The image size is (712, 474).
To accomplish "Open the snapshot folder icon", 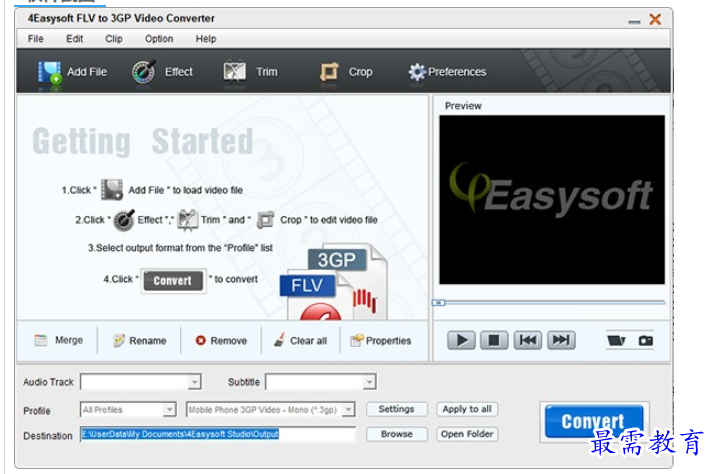I will [x=616, y=340].
